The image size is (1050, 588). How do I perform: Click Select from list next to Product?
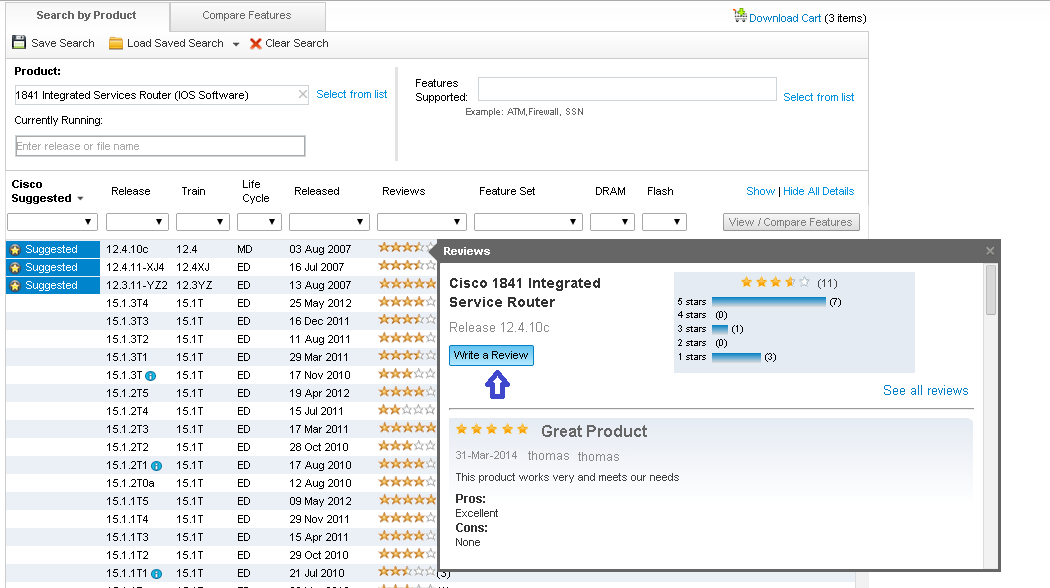(352, 94)
